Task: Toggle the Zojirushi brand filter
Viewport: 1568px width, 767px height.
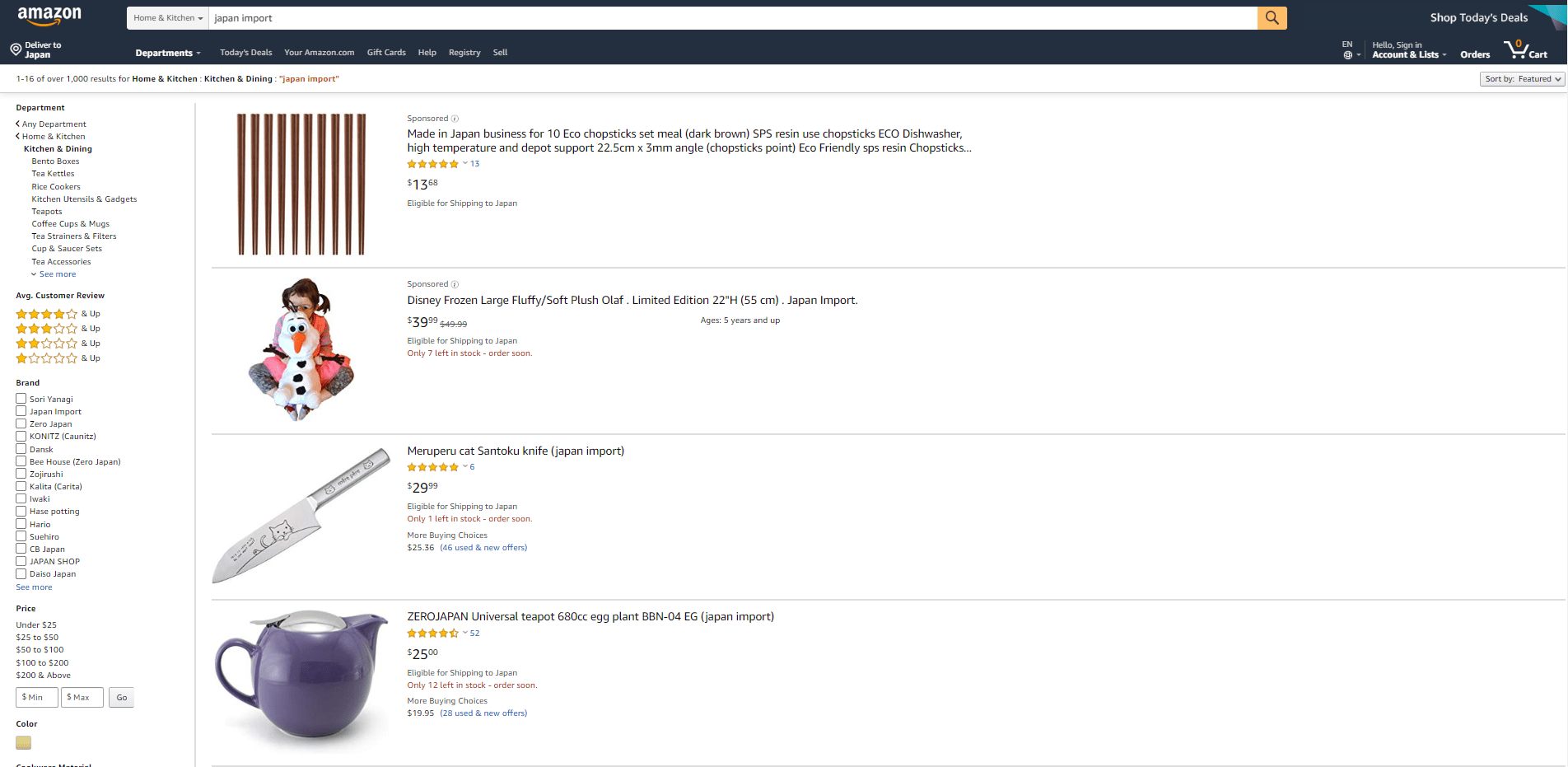Action: tap(21, 474)
